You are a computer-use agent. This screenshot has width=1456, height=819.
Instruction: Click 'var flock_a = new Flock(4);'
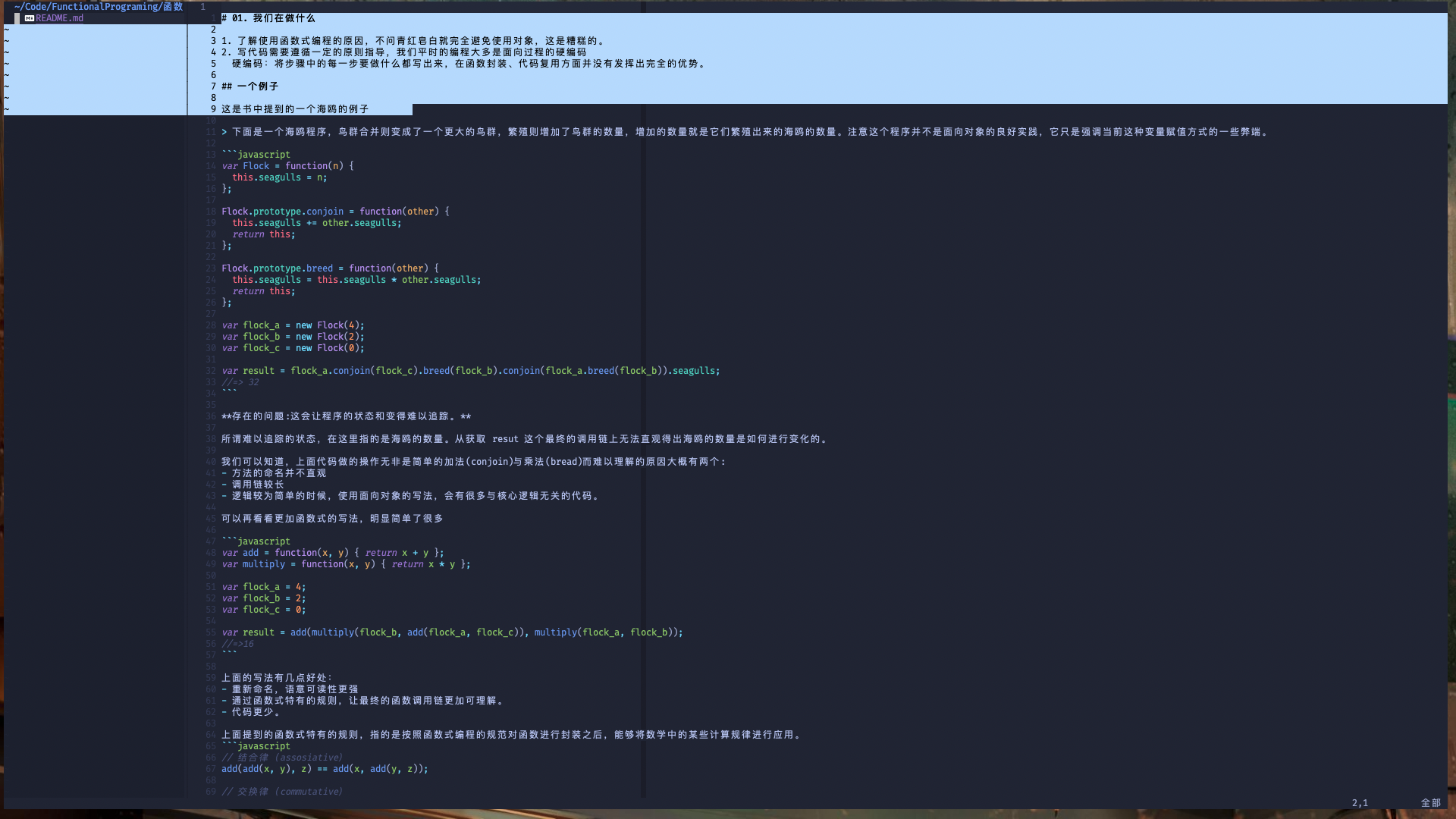[293, 325]
